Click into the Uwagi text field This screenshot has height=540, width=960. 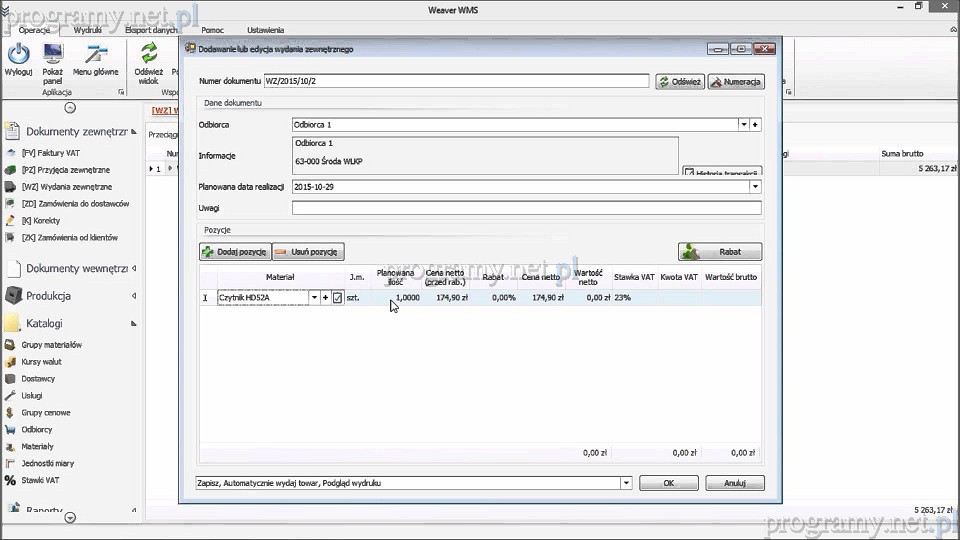coord(526,208)
